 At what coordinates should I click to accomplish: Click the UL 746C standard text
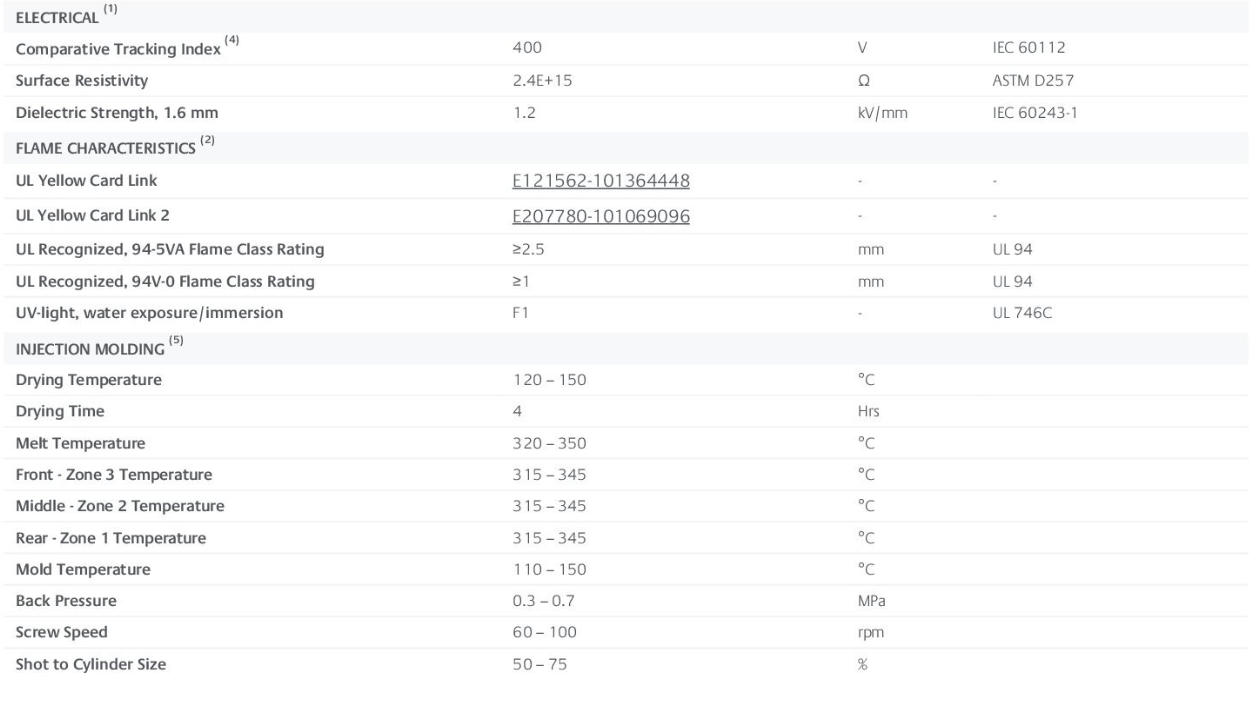[x=1009, y=313]
